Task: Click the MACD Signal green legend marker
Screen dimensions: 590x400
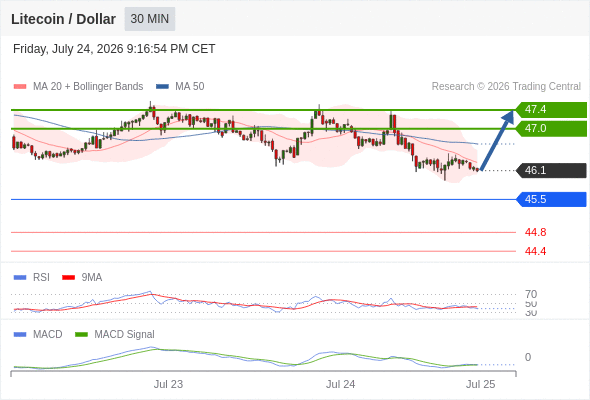Action: click(x=81, y=335)
